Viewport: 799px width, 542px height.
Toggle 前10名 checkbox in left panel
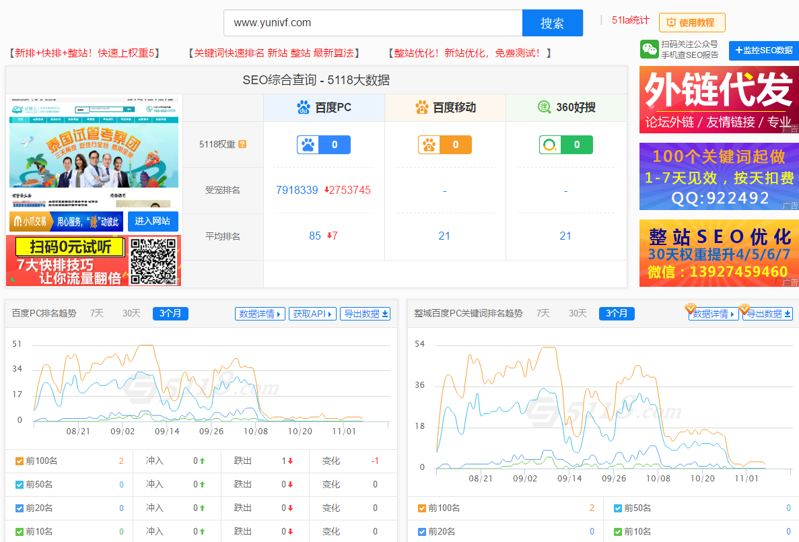point(19,531)
